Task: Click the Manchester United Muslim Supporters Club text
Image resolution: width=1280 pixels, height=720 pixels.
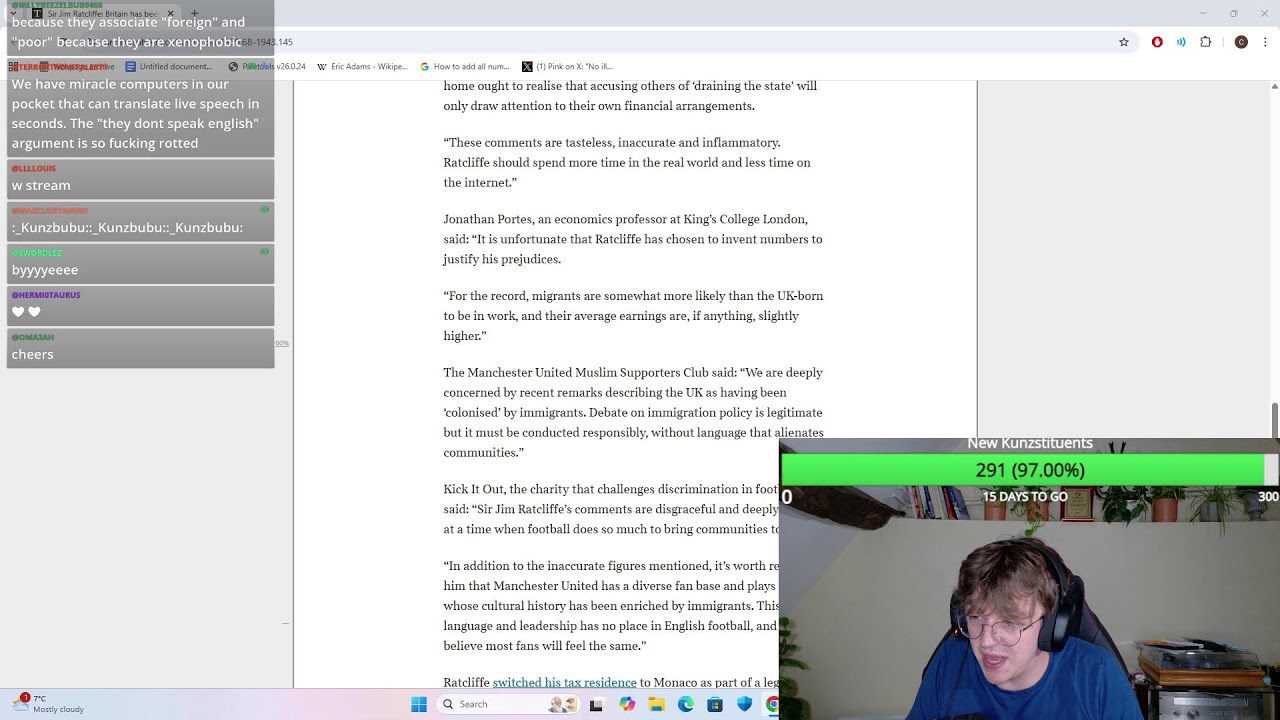Action: 633,412
